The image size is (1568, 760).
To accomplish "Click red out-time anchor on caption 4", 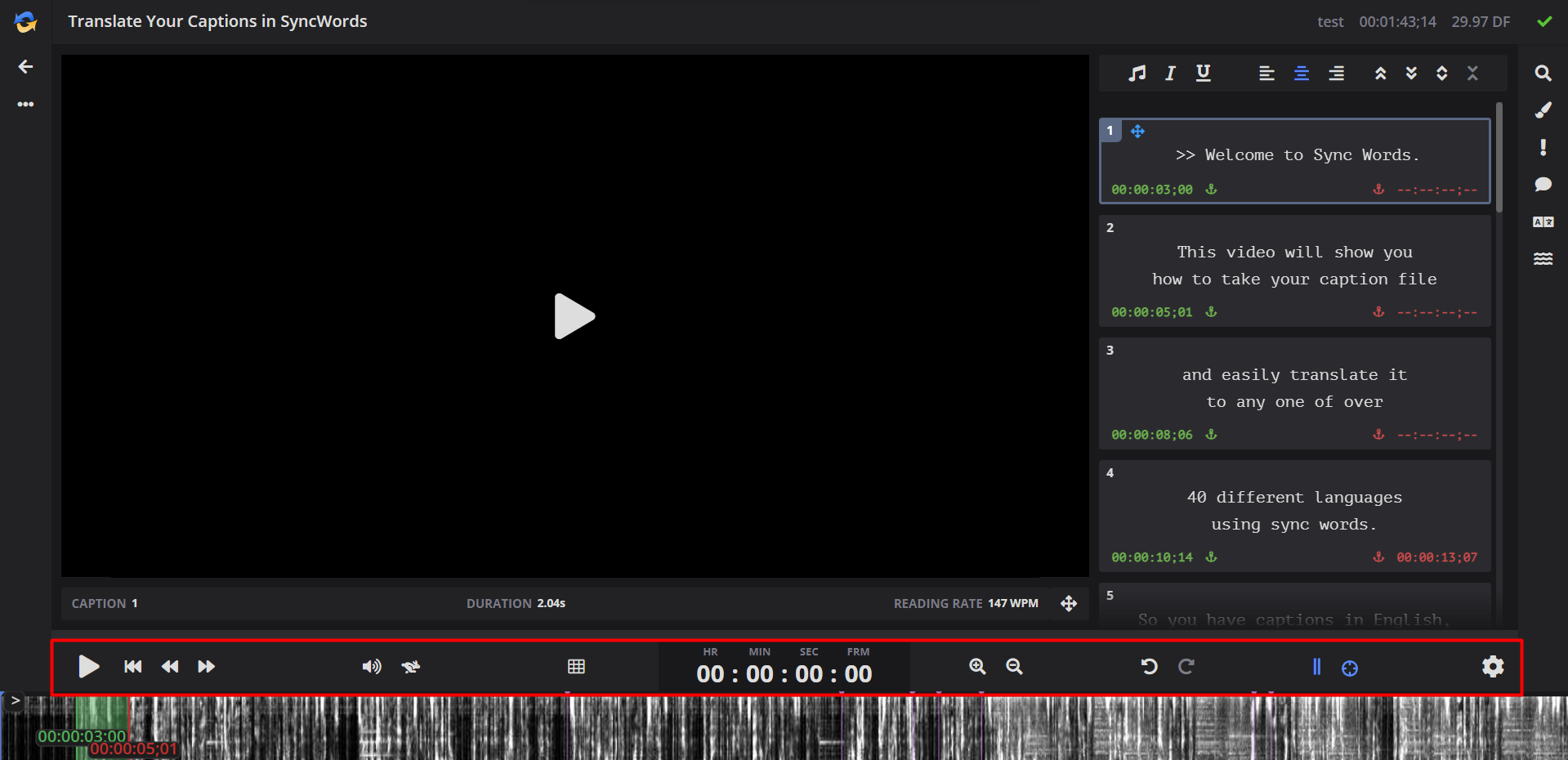I will [1378, 557].
